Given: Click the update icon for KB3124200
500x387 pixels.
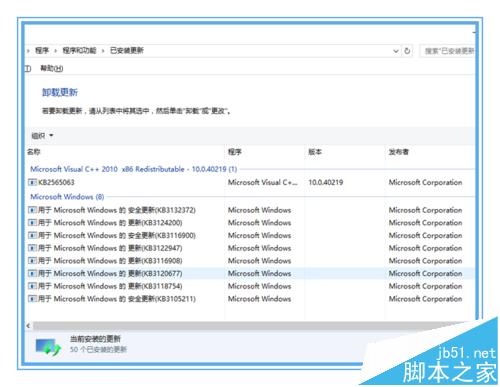Looking at the screenshot, I should (32, 223).
